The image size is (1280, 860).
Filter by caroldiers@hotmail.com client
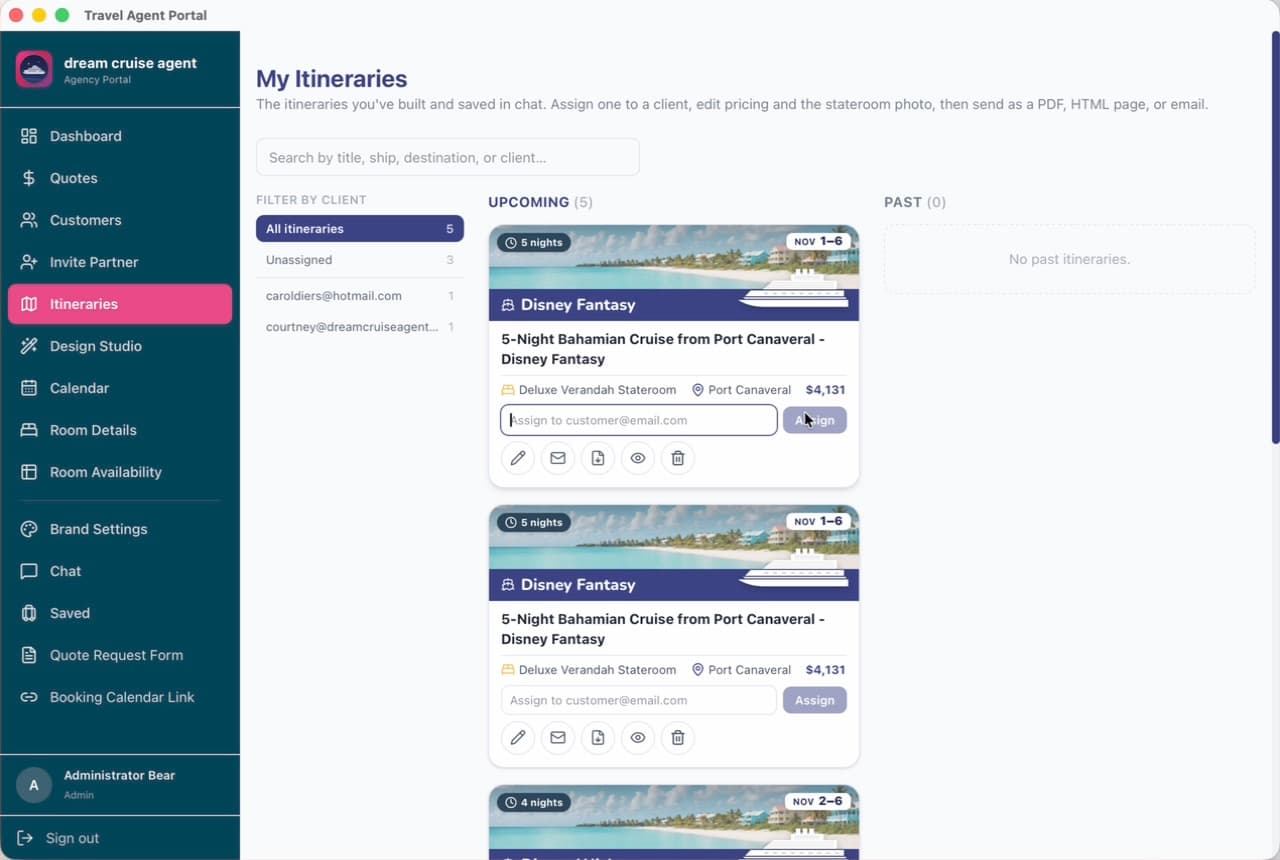pos(360,296)
